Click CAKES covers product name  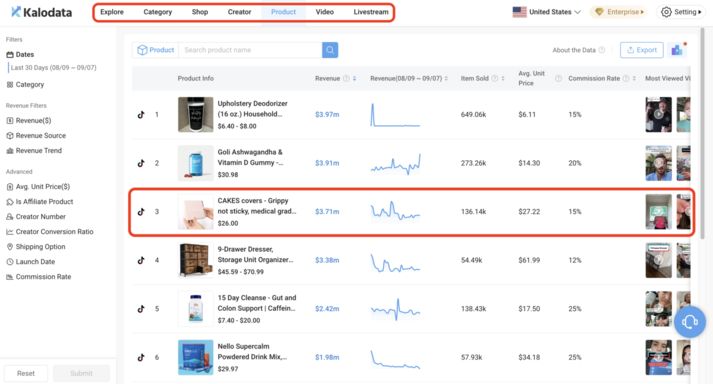click(256, 206)
